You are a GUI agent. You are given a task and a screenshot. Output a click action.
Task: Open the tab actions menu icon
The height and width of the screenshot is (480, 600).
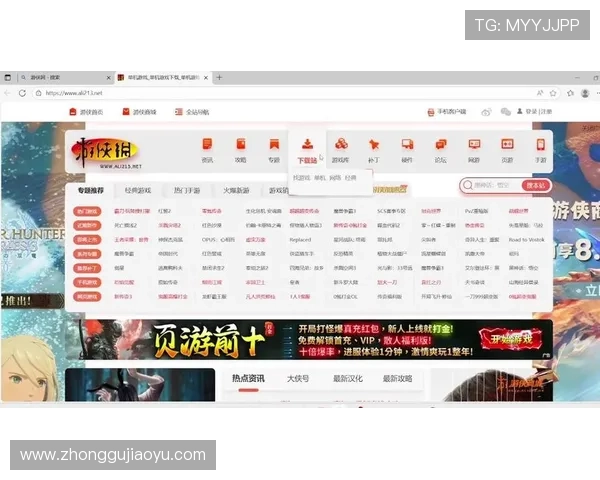click(x=7, y=77)
